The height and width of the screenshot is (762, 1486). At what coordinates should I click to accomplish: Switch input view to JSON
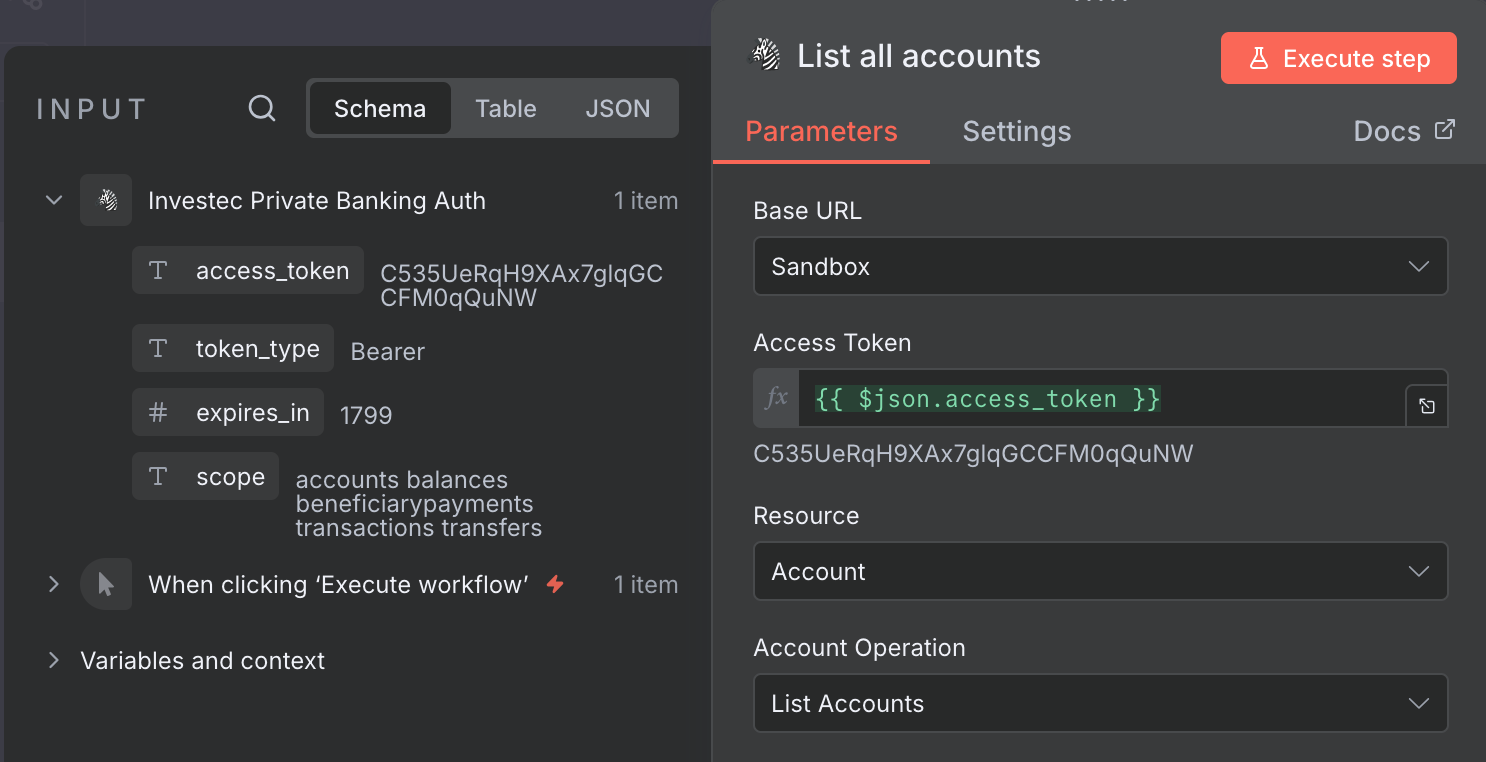pos(618,108)
